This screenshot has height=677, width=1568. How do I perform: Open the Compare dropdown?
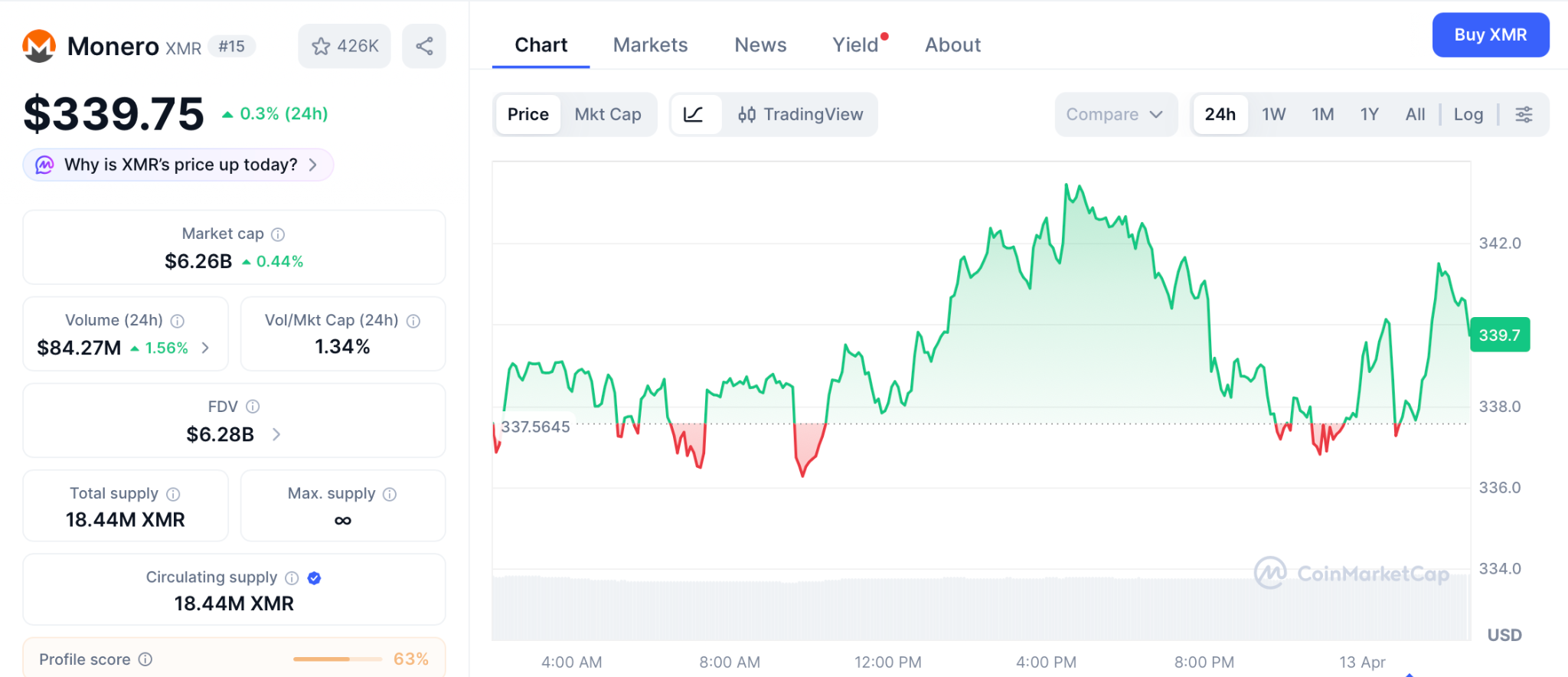tap(1115, 115)
